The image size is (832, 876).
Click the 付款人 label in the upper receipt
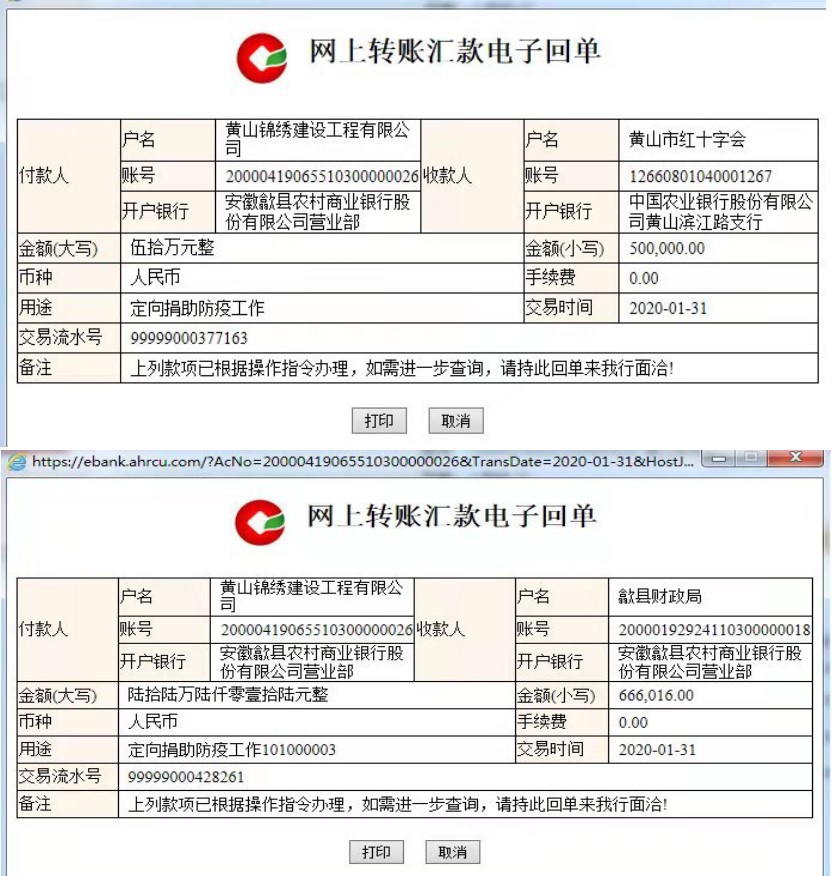[44, 175]
